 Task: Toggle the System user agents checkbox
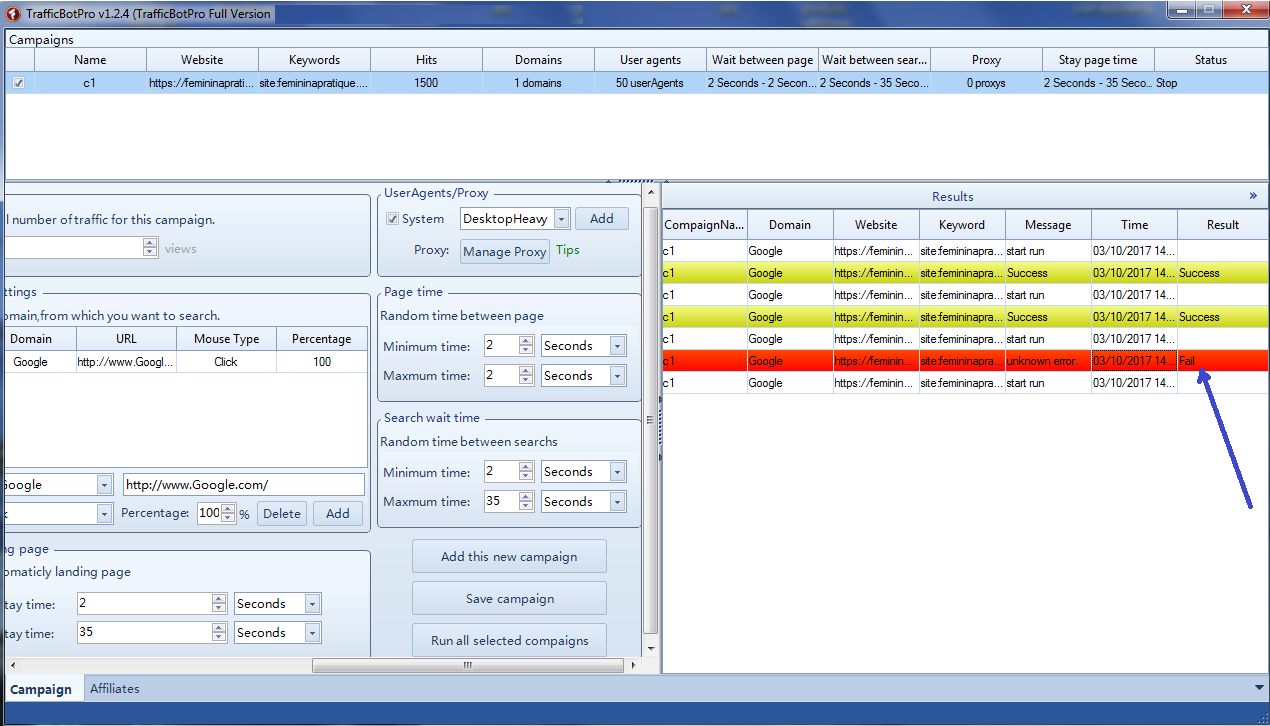click(392, 219)
